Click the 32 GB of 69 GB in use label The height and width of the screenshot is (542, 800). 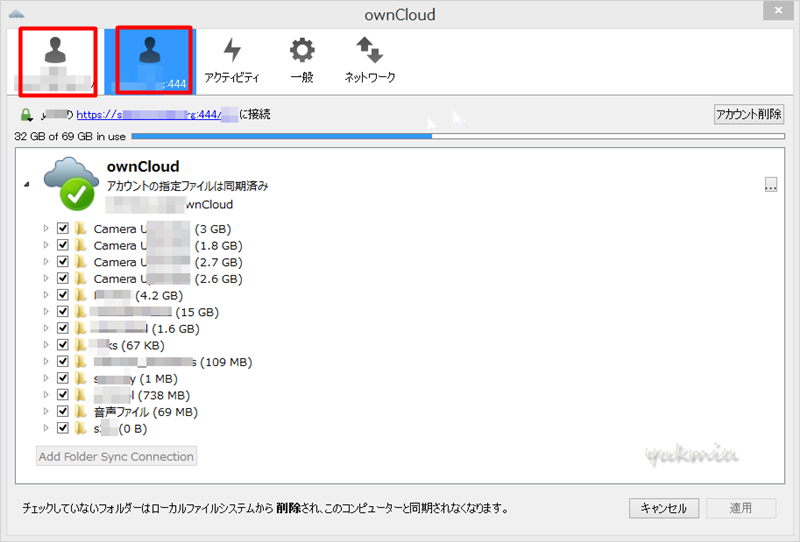[x=70, y=136]
